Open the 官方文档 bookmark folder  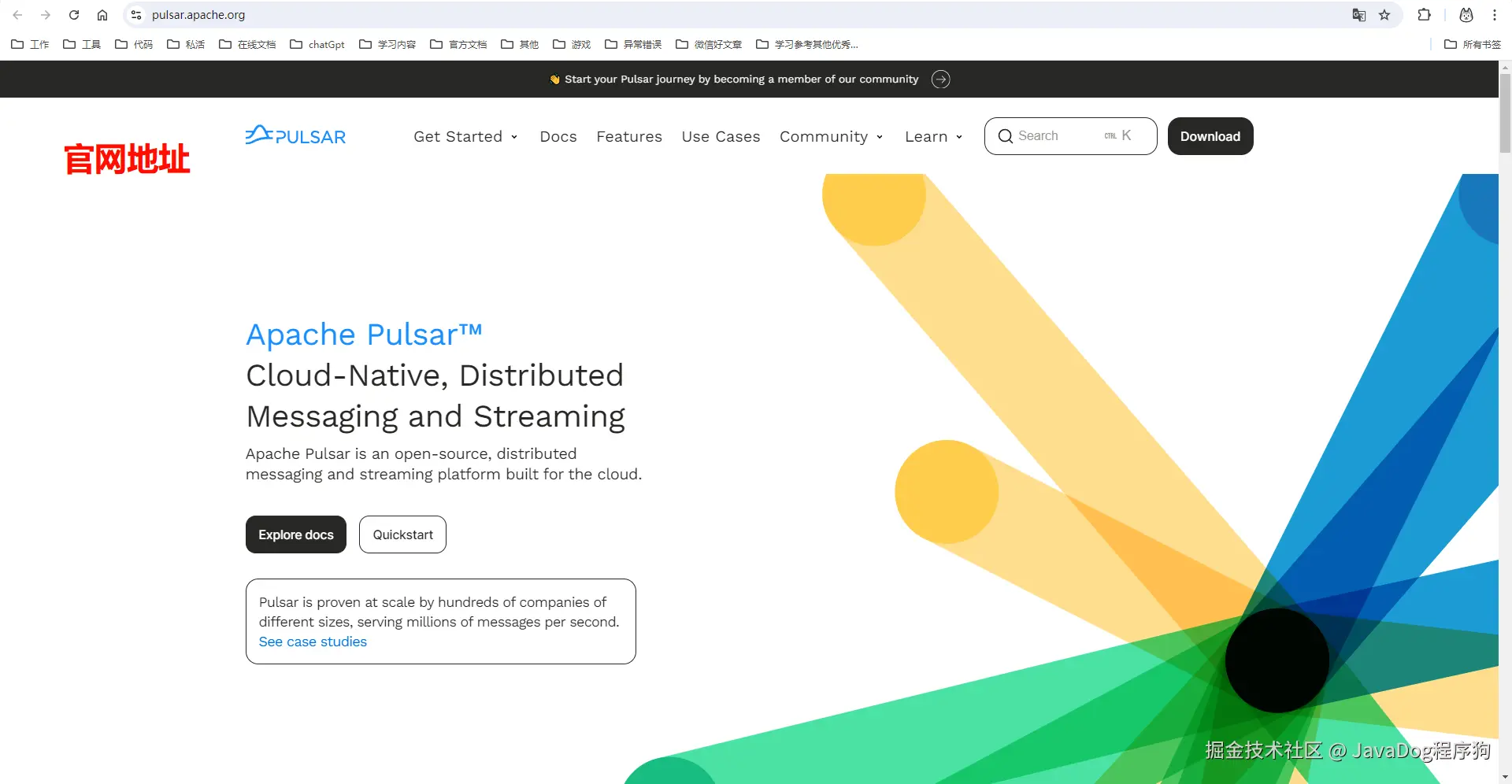point(458,44)
